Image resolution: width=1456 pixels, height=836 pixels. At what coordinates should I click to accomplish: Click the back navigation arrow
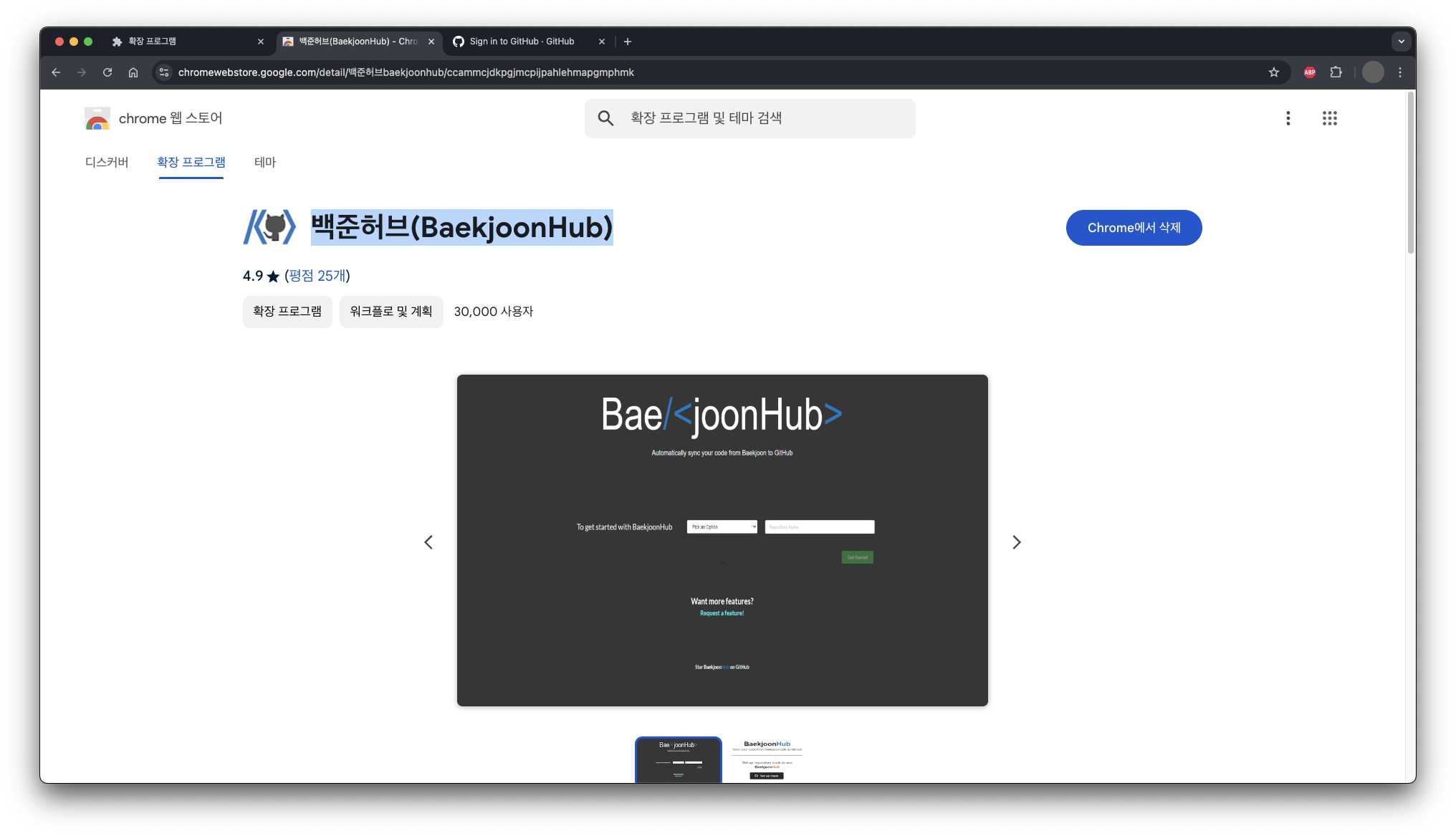(56, 72)
